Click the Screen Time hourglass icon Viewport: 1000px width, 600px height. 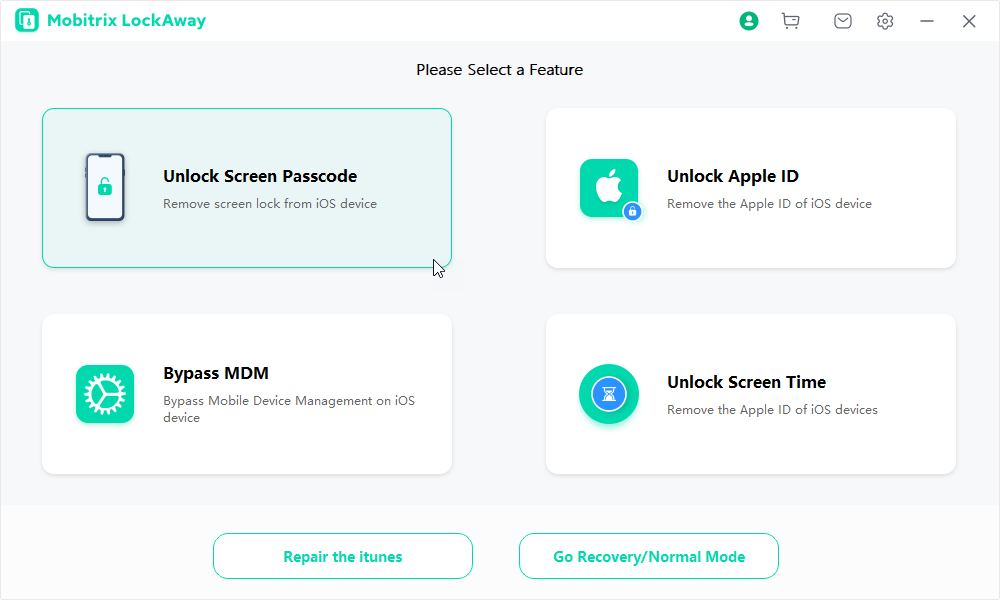point(609,394)
